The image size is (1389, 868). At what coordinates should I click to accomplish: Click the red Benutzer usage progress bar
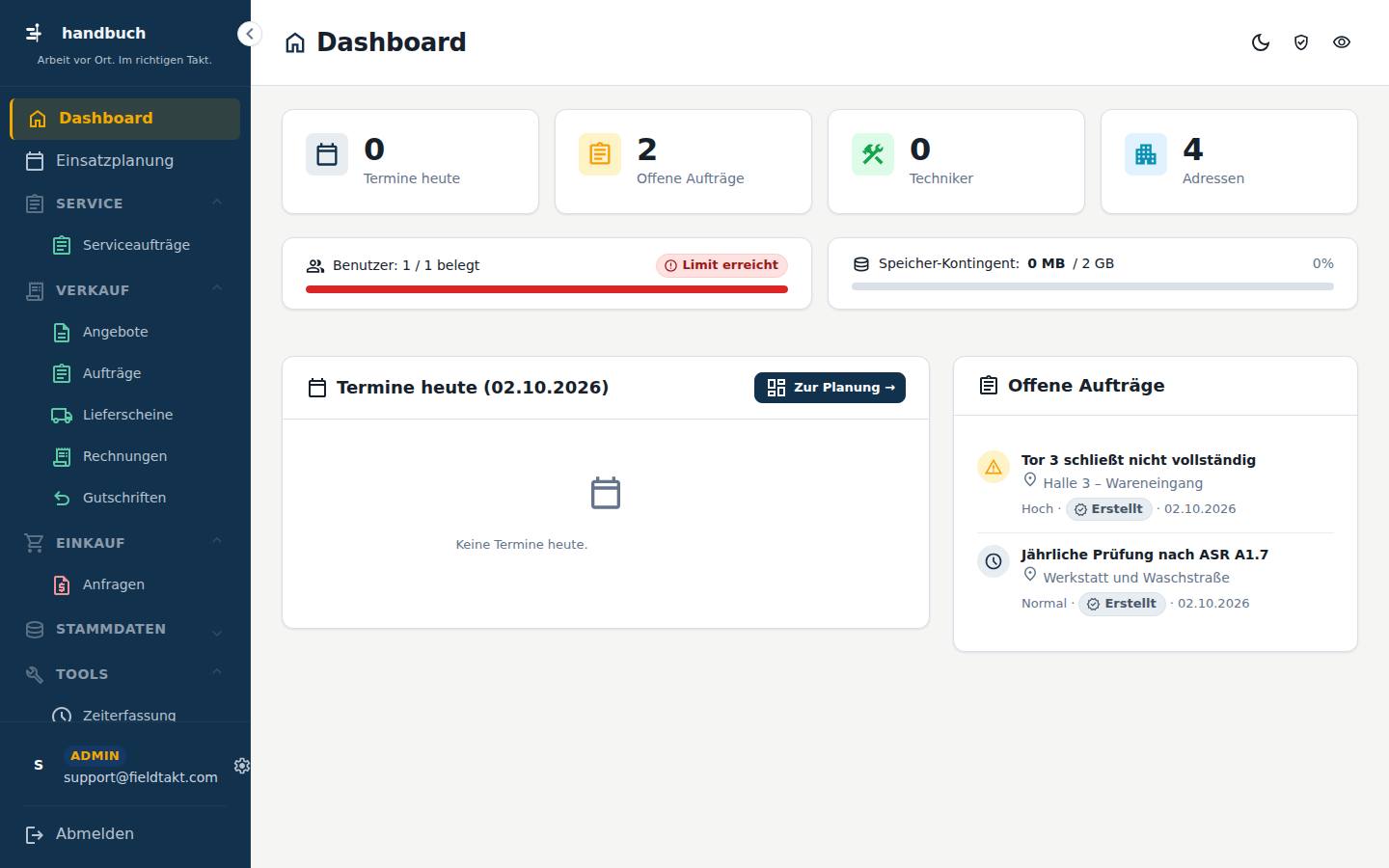[x=547, y=289]
